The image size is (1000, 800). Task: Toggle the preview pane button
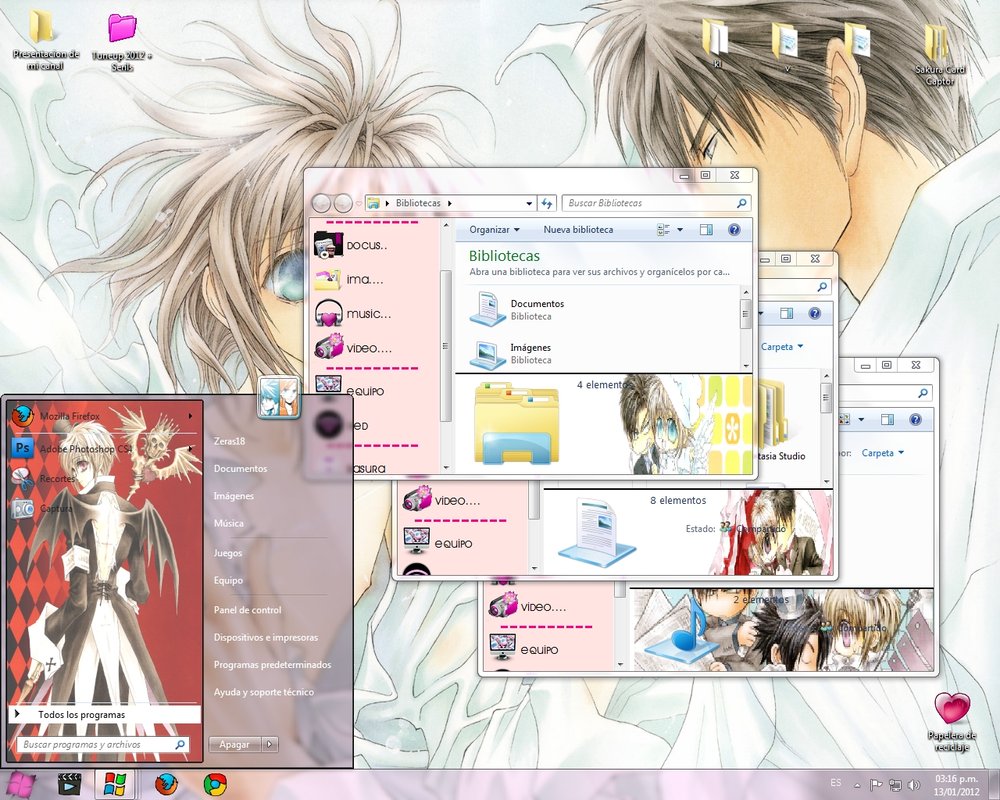[706, 230]
